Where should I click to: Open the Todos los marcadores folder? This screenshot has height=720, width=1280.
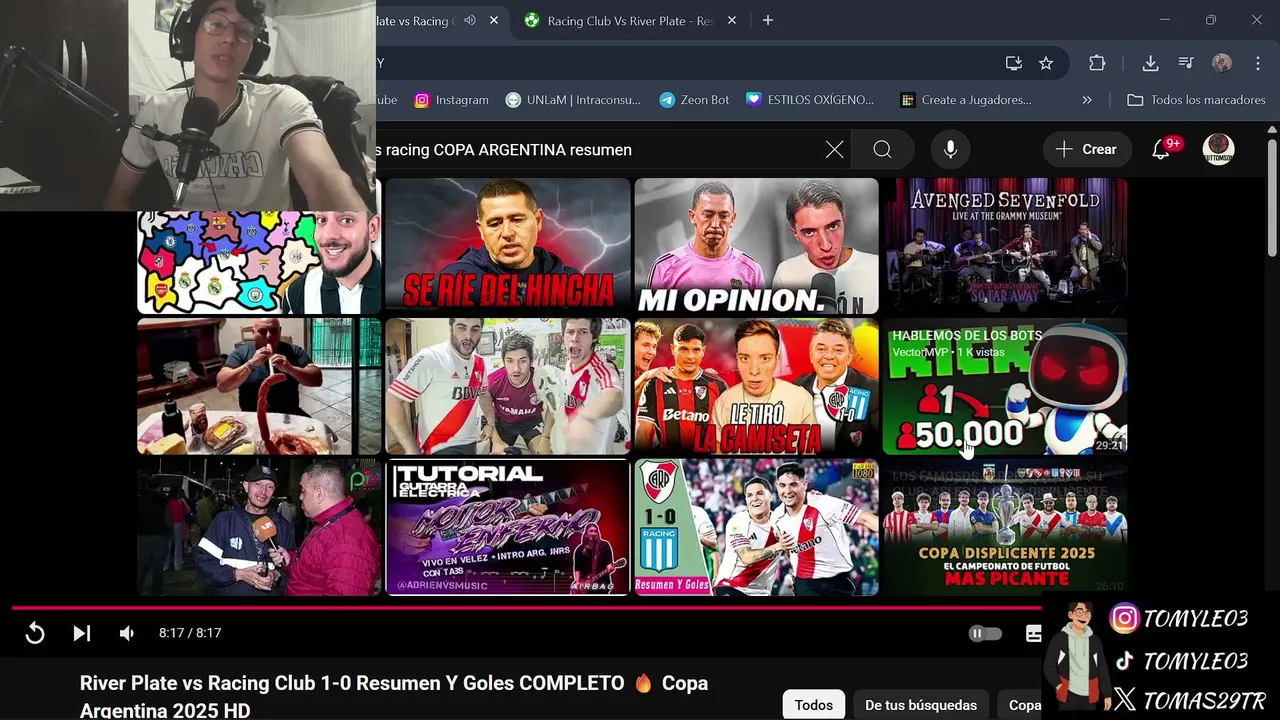click(1196, 100)
